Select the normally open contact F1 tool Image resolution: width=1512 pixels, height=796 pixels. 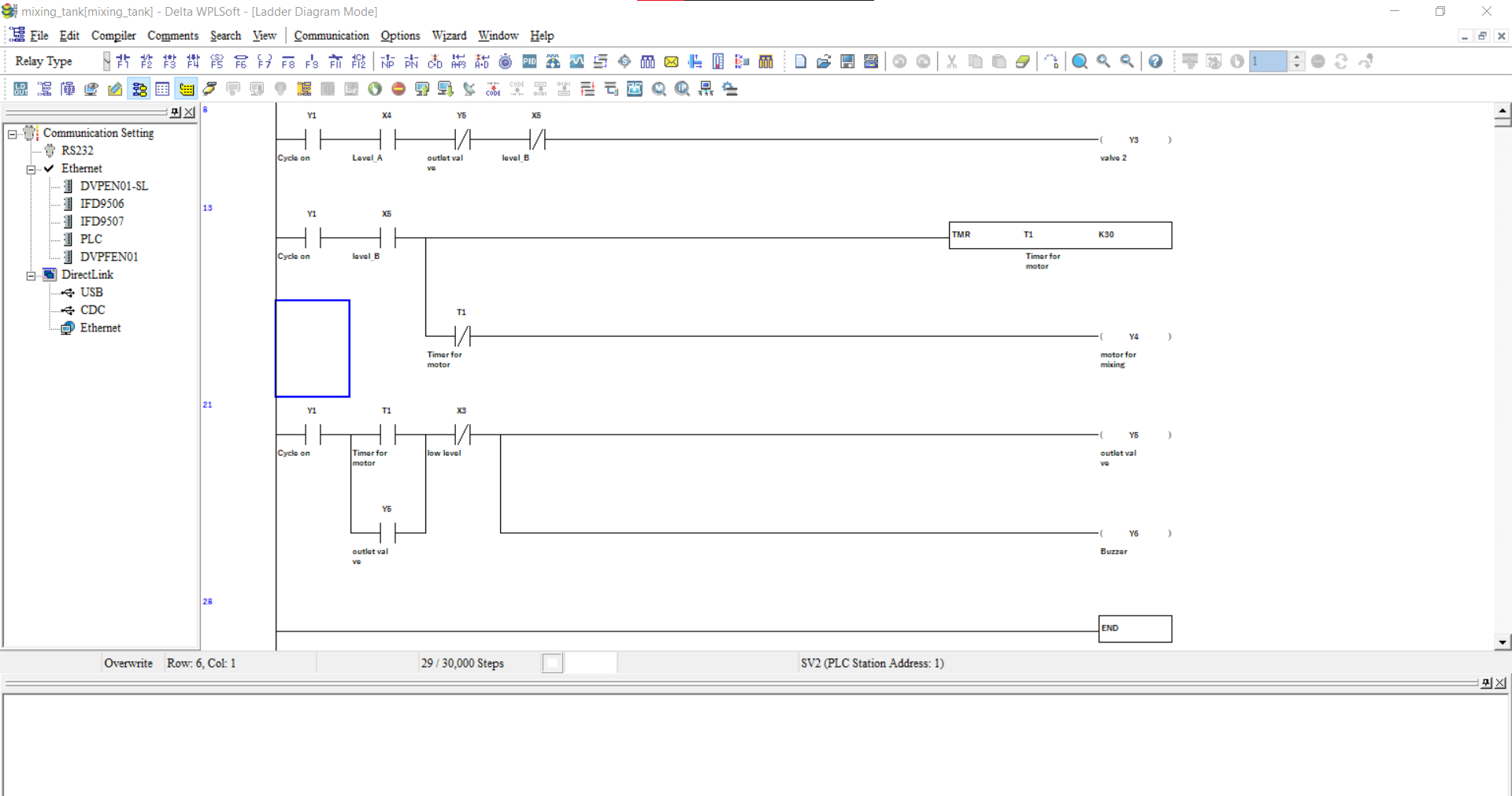click(x=123, y=61)
